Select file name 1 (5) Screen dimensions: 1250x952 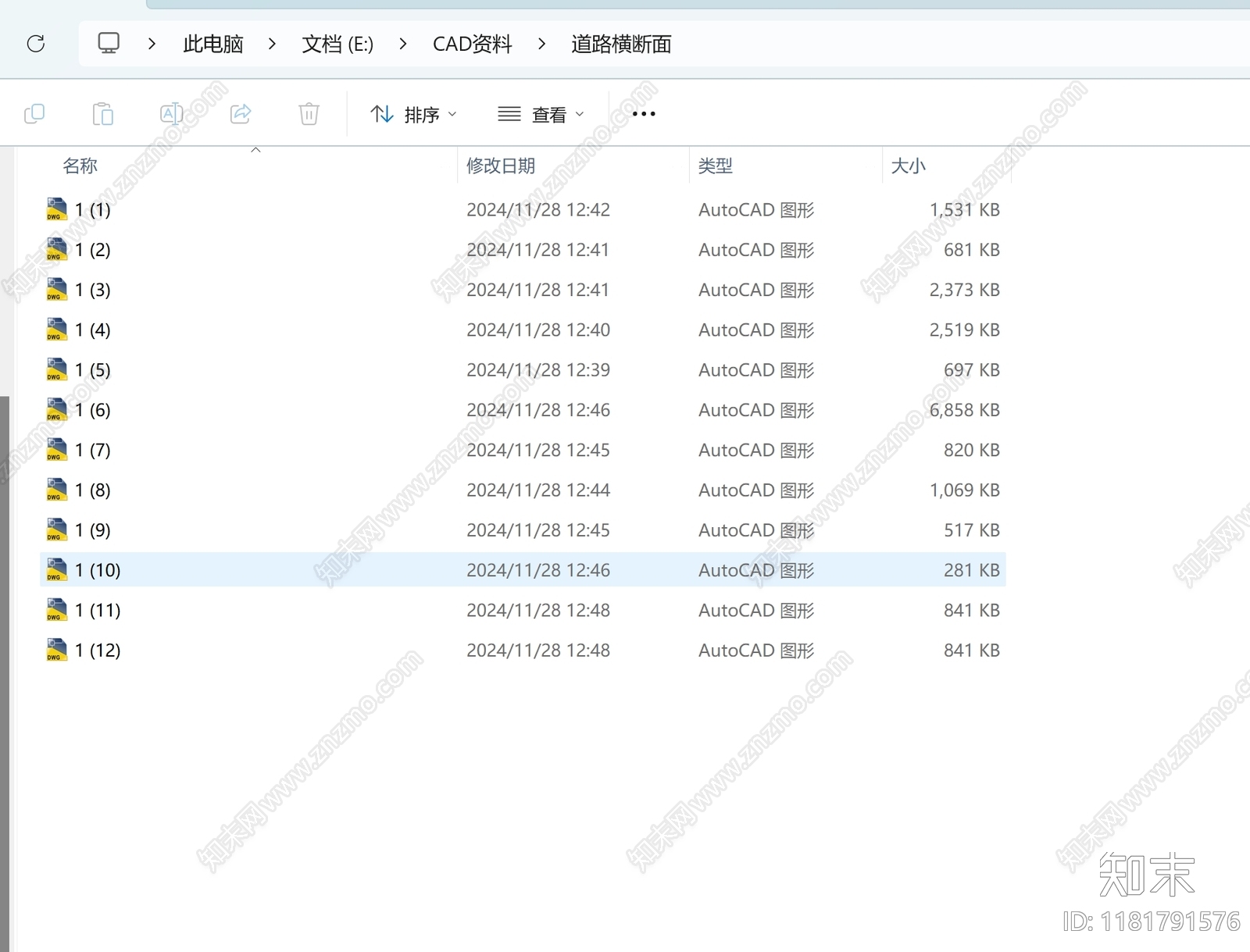(x=93, y=369)
